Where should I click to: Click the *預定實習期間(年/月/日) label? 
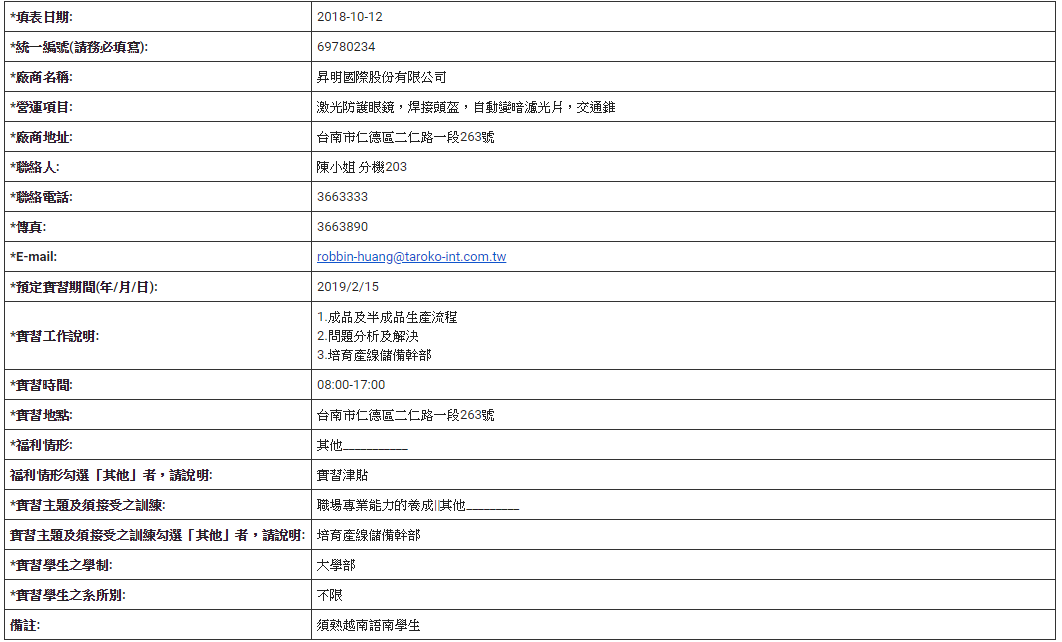pos(84,286)
